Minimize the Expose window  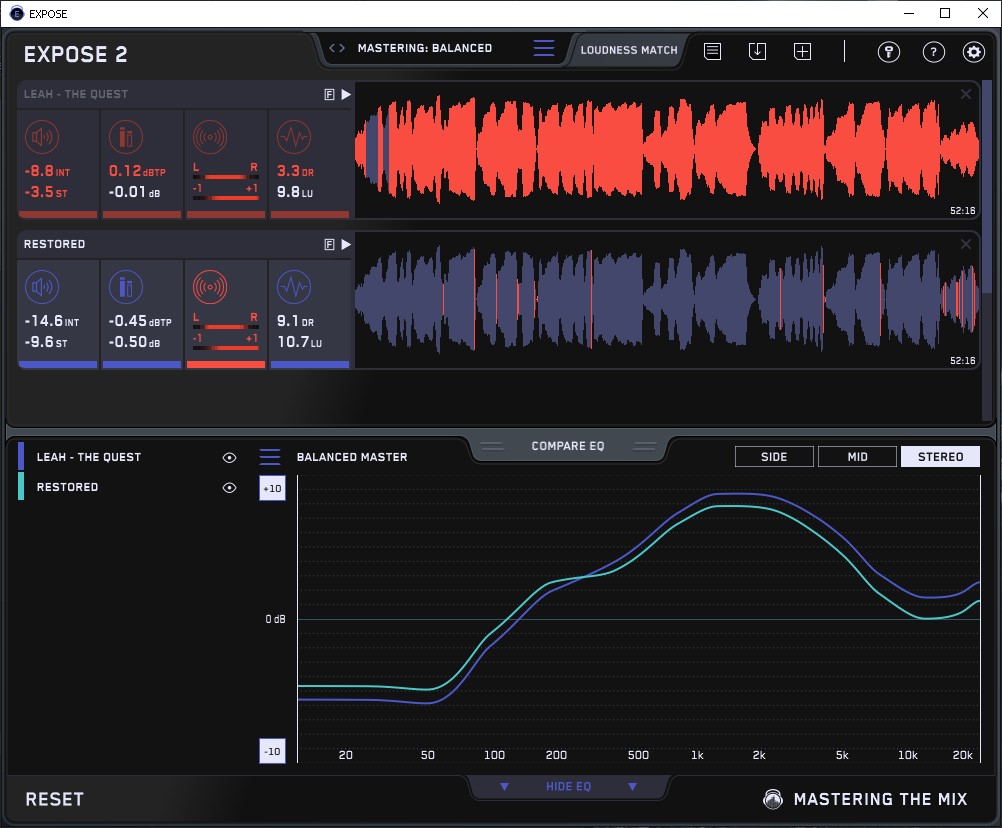pyautogui.click(x=909, y=13)
